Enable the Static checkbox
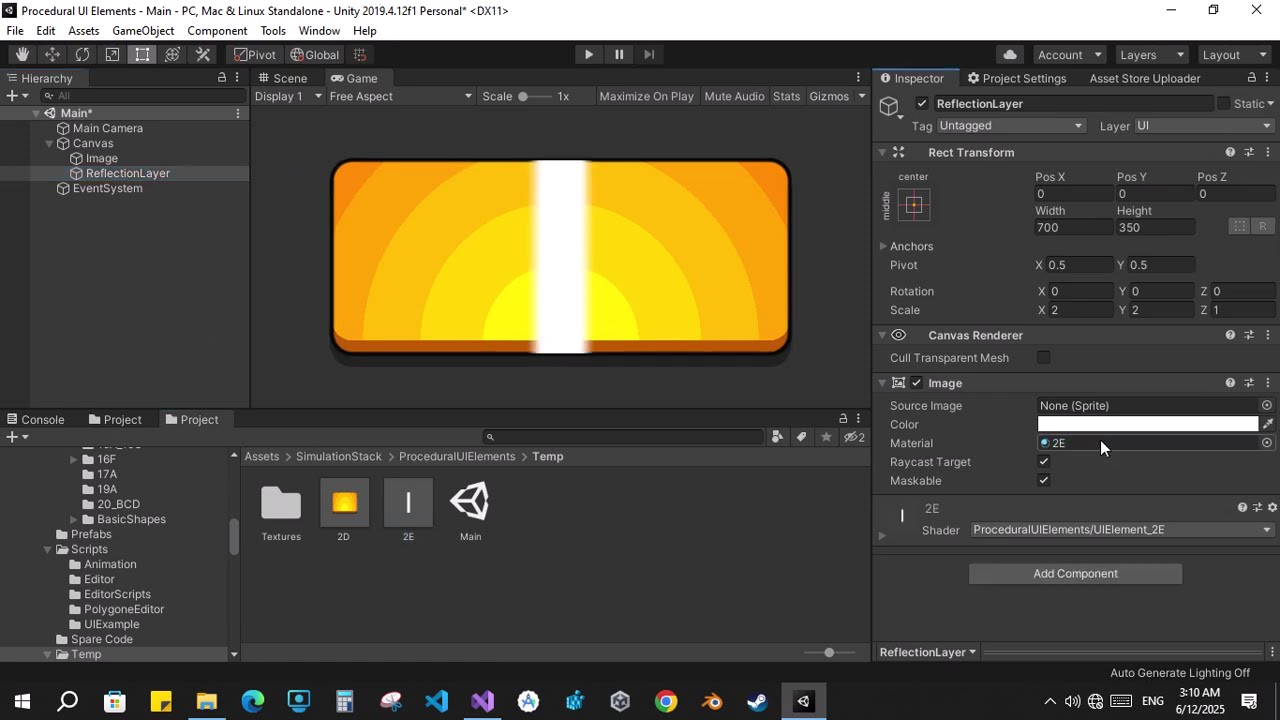Screen dimensions: 1280x720 pyautogui.click(x=1223, y=104)
